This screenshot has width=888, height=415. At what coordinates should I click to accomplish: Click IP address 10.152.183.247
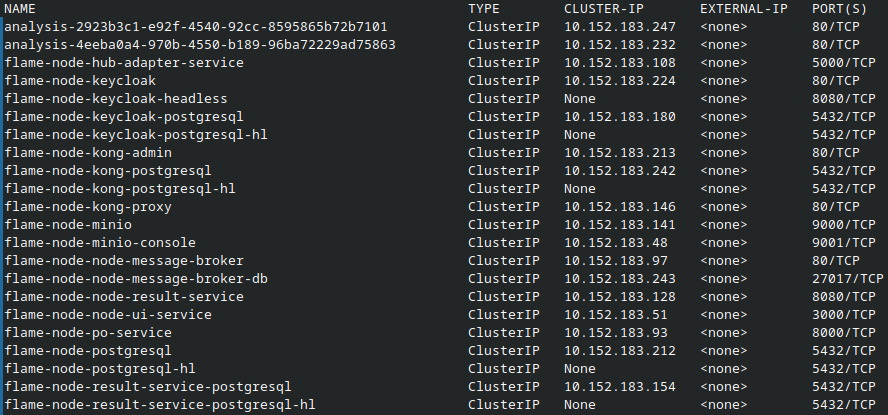620,27
